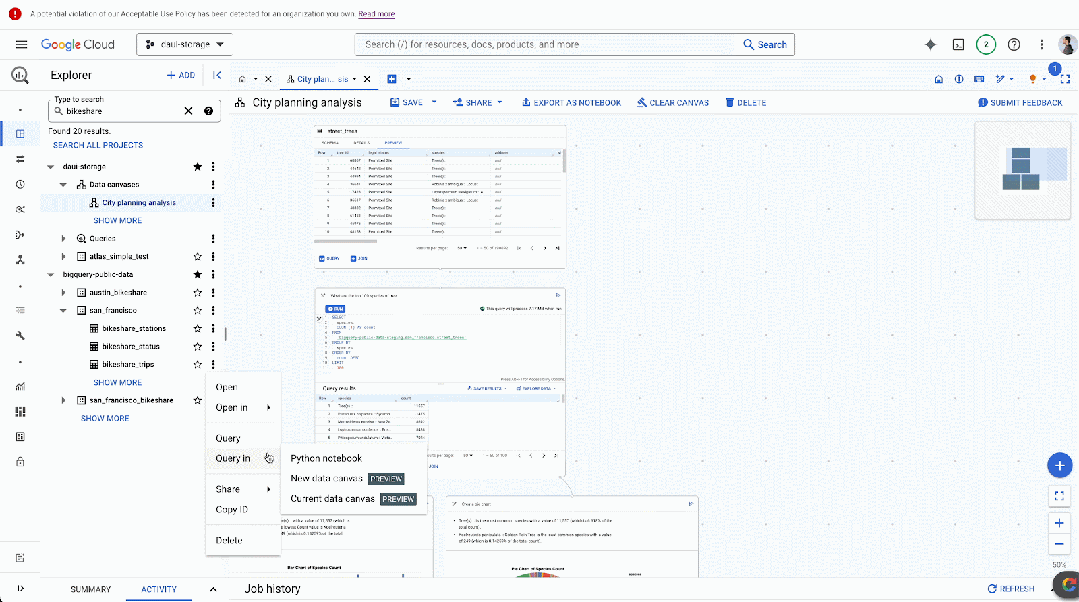1079x602 pixels.
Task: Click the zoom in plus button on canvas
Action: click(1059, 523)
